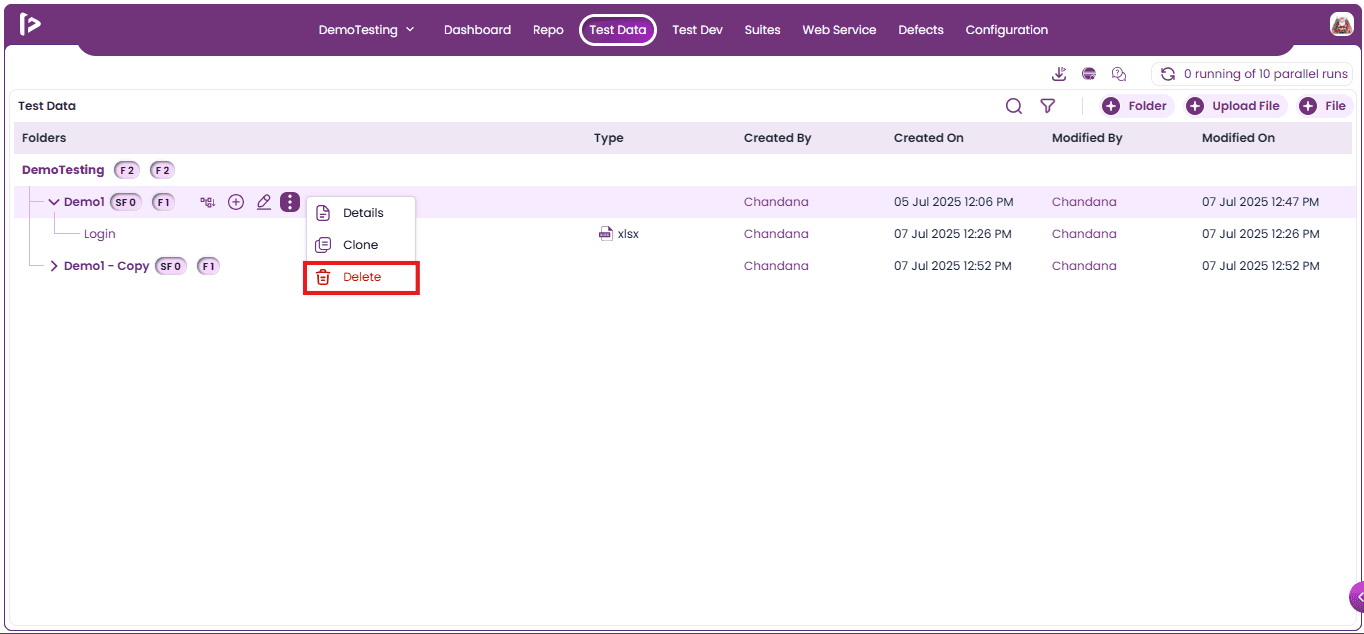Click the Upload File button

coord(1236,106)
